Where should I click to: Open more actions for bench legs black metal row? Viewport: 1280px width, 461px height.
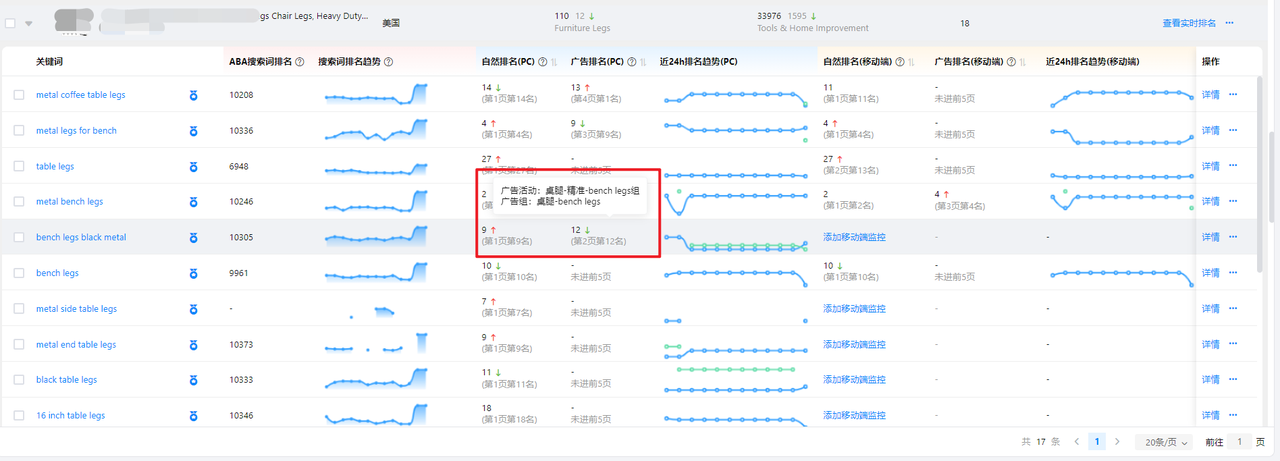(x=1233, y=237)
